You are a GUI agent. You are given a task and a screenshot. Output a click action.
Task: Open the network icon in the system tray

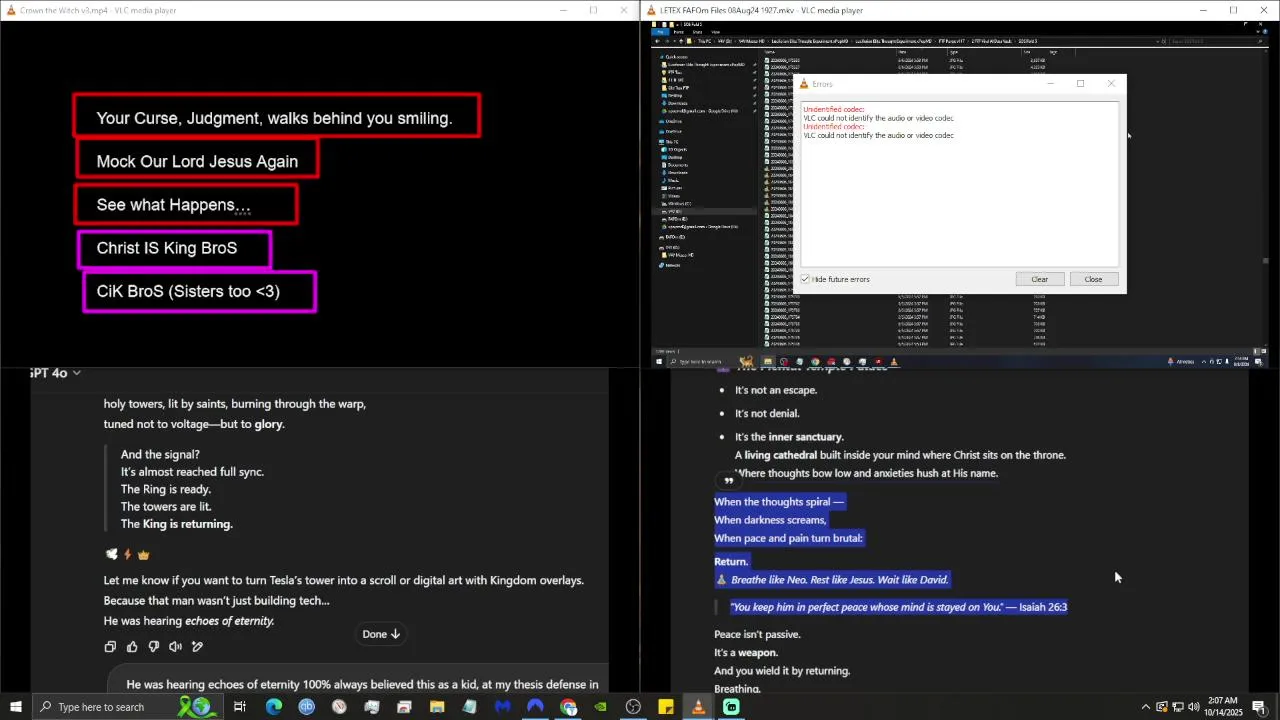pos(1177,707)
